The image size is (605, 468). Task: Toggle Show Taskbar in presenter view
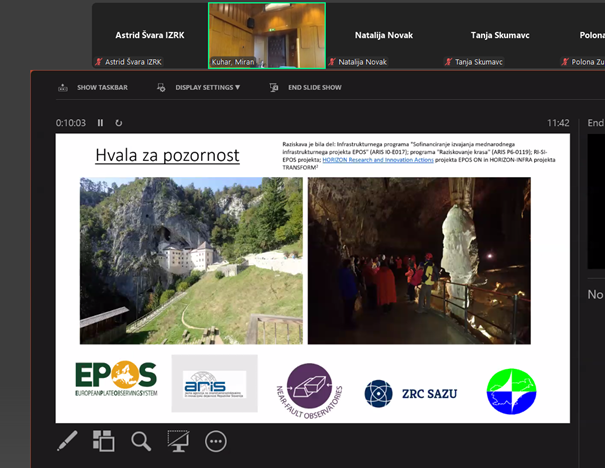click(94, 87)
